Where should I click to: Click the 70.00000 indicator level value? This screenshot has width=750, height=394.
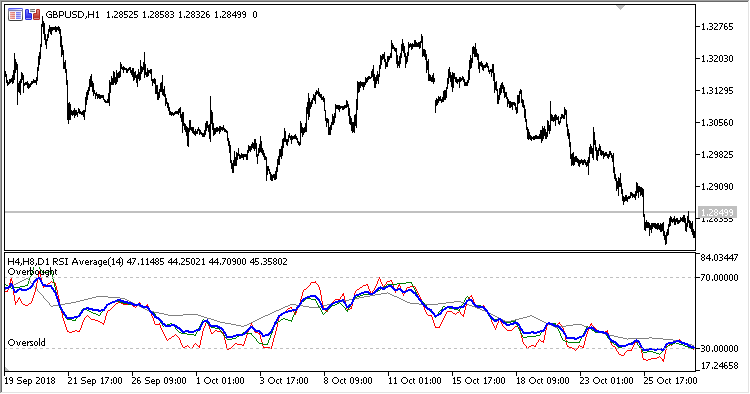click(719, 278)
